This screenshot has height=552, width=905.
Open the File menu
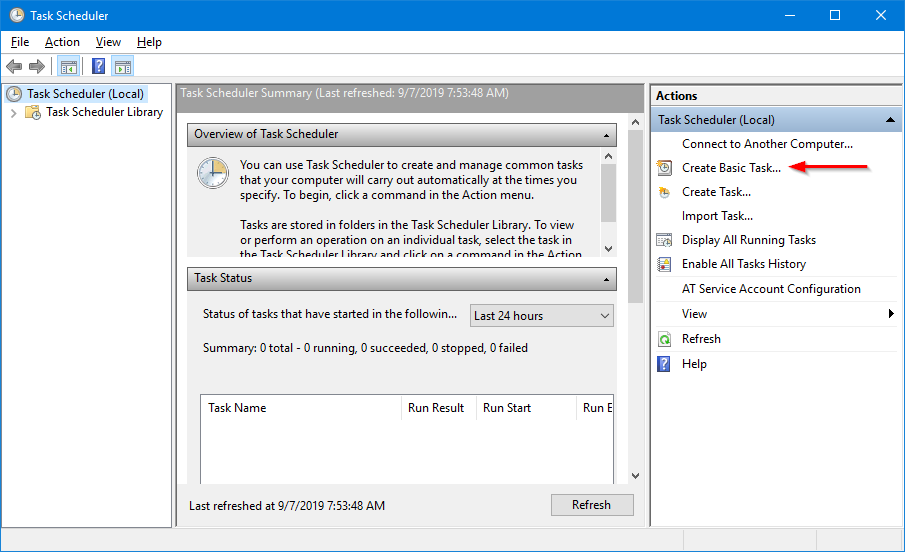(x=20, y=42)
